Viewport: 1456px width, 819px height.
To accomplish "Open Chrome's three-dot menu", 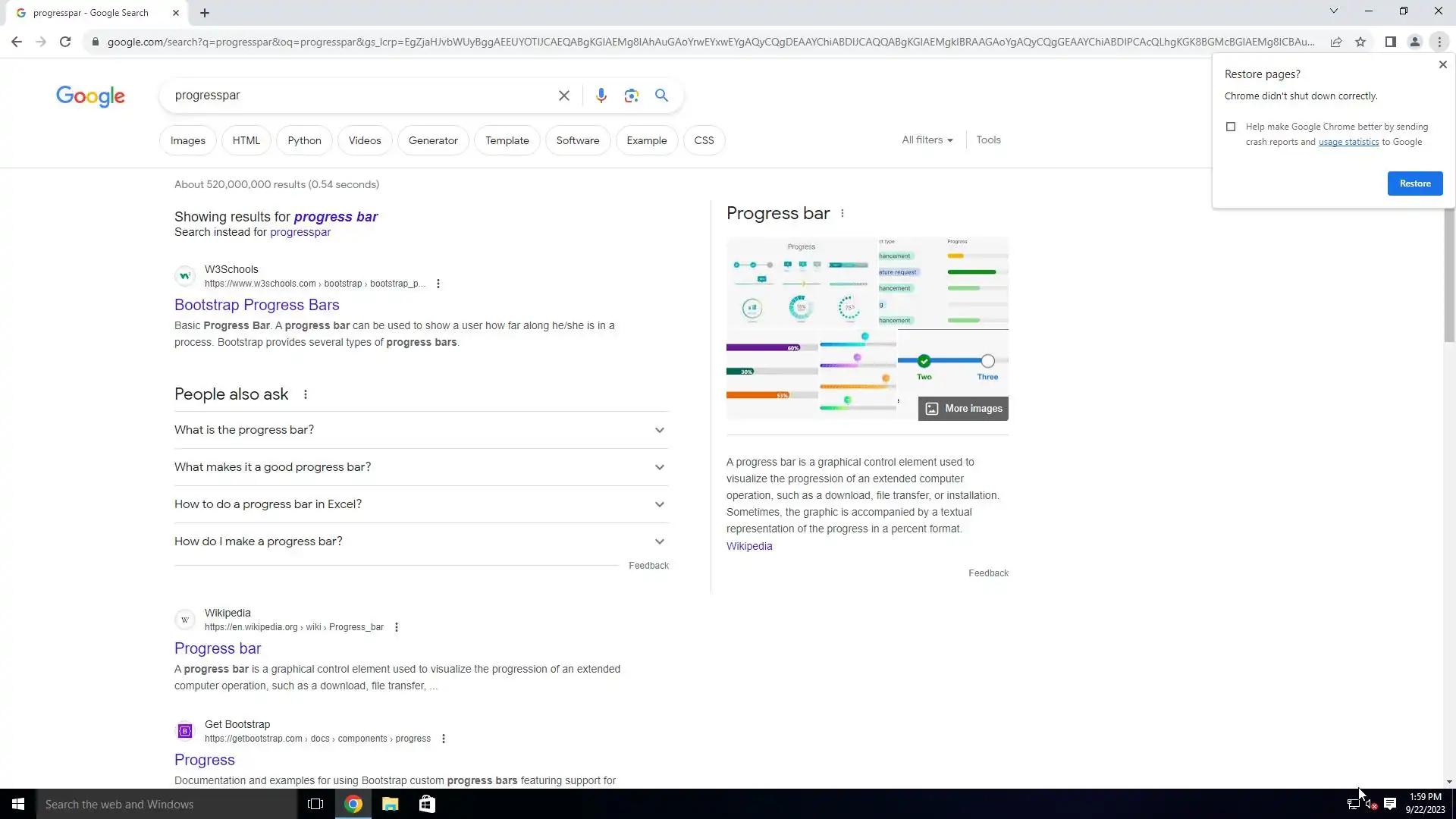I will point(1439,42).
